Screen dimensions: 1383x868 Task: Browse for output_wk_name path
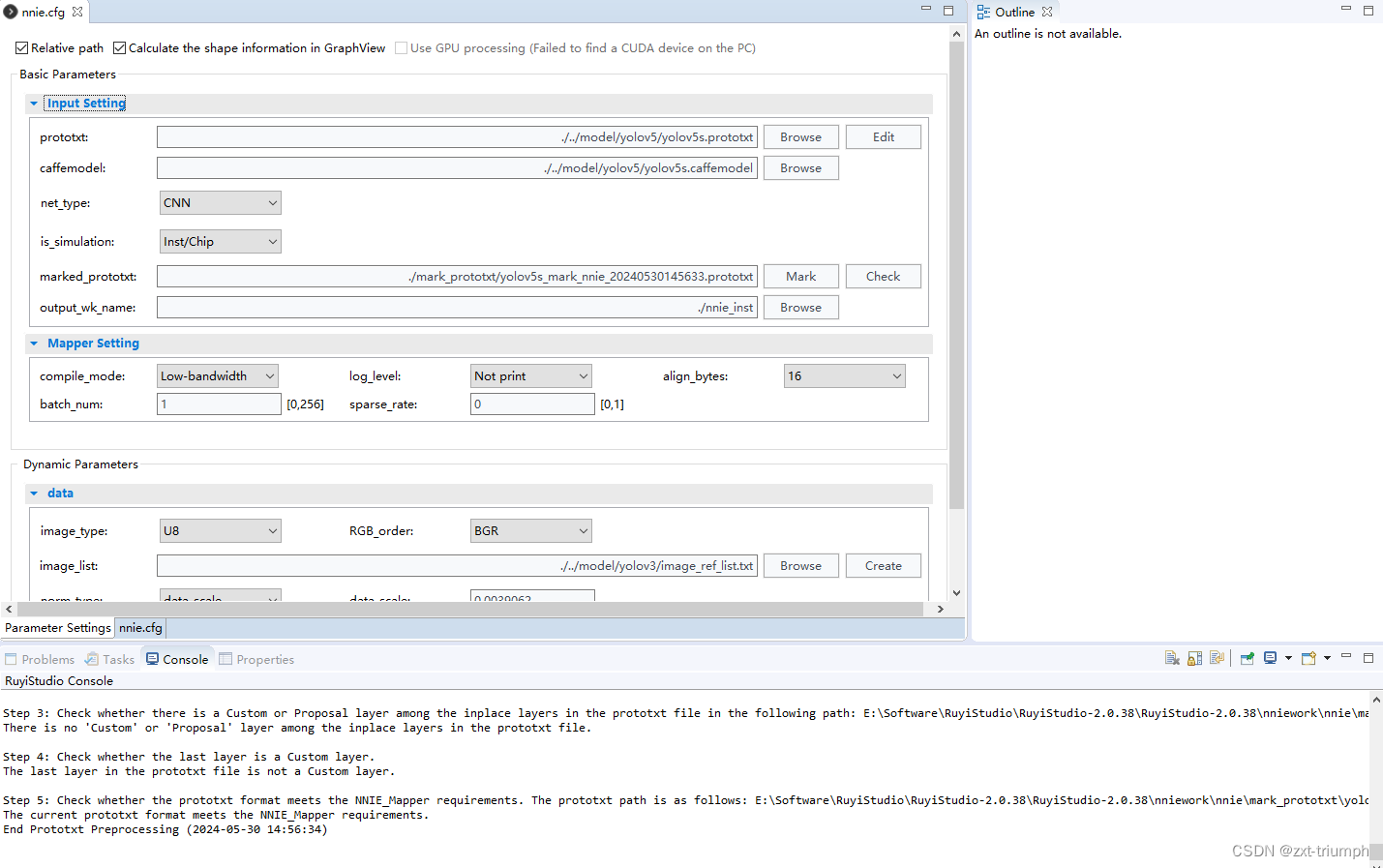coord(801,308)
